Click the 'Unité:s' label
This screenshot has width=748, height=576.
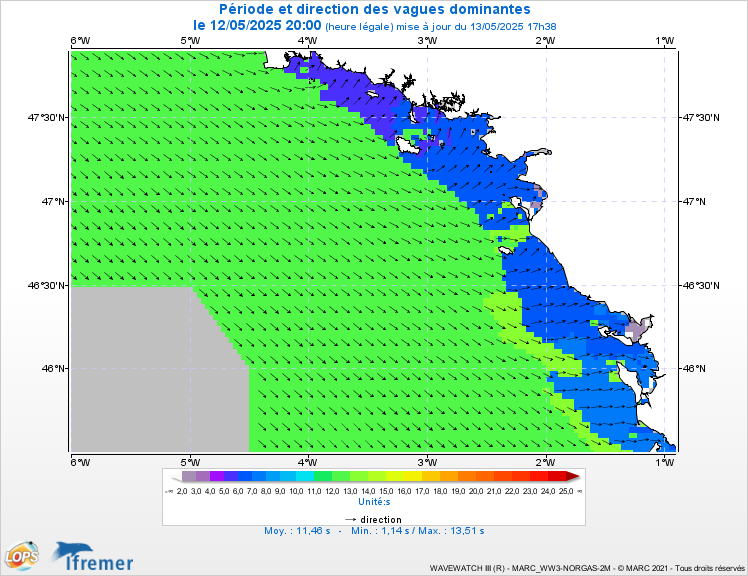pyautogui.click(x=374, y=502)
